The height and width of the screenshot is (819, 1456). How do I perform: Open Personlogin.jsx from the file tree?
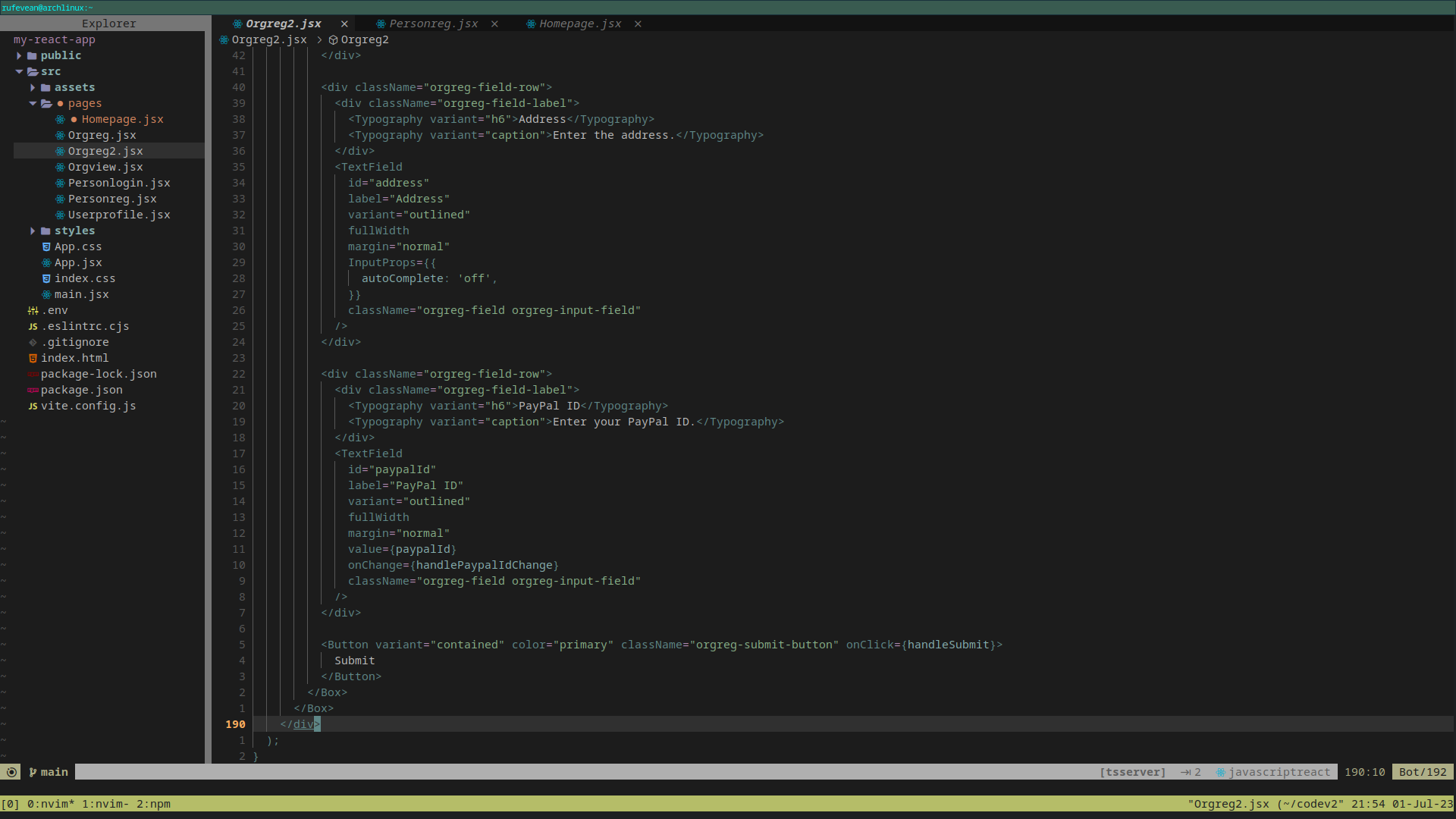118,183
